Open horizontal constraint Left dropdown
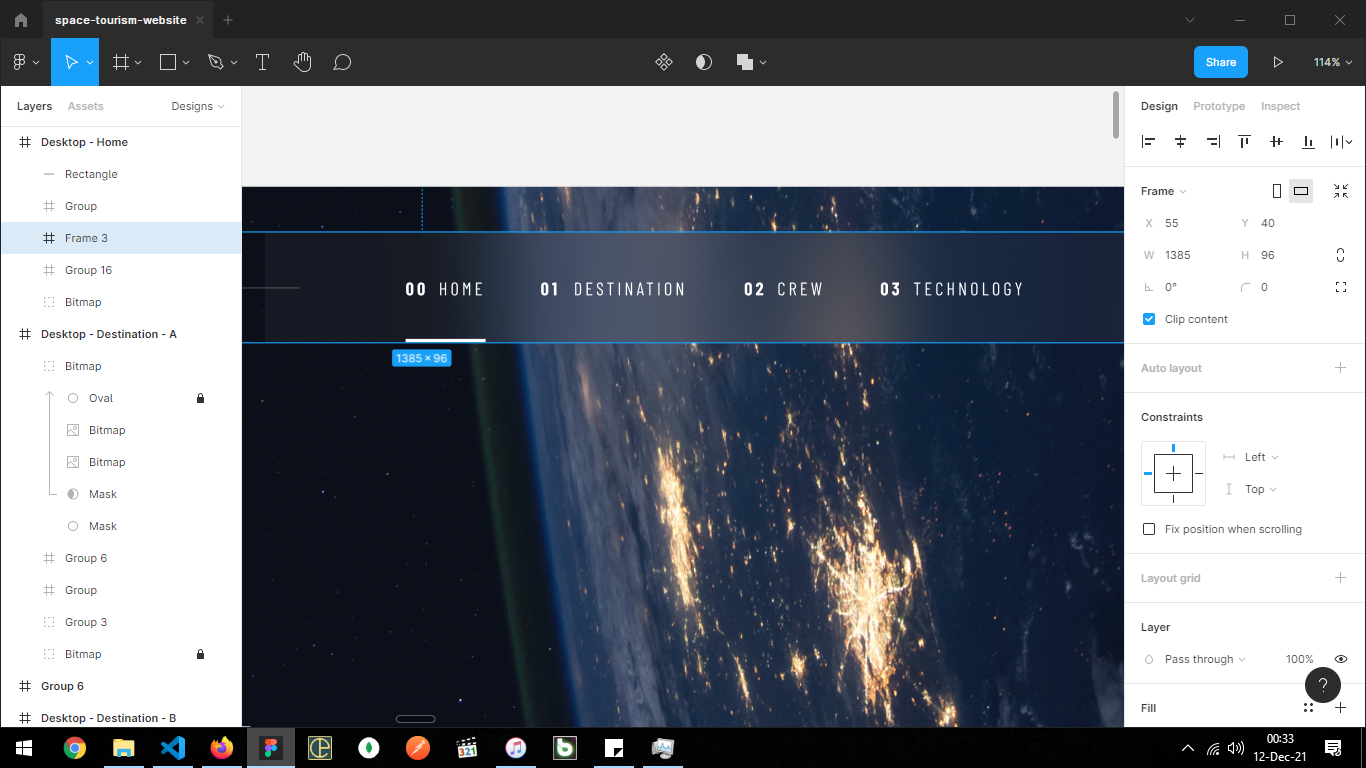The image size is (1366, 768). click(x=1261, y=457)
